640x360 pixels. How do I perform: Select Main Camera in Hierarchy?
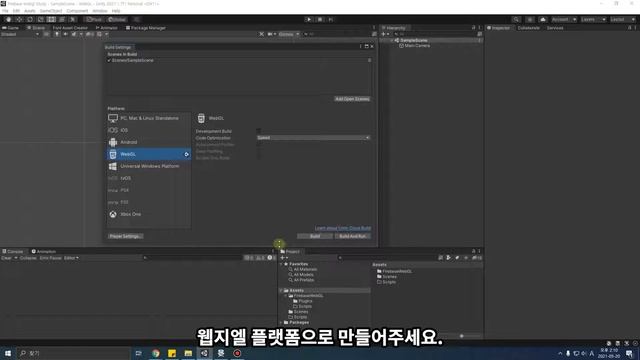coord(414,46)
